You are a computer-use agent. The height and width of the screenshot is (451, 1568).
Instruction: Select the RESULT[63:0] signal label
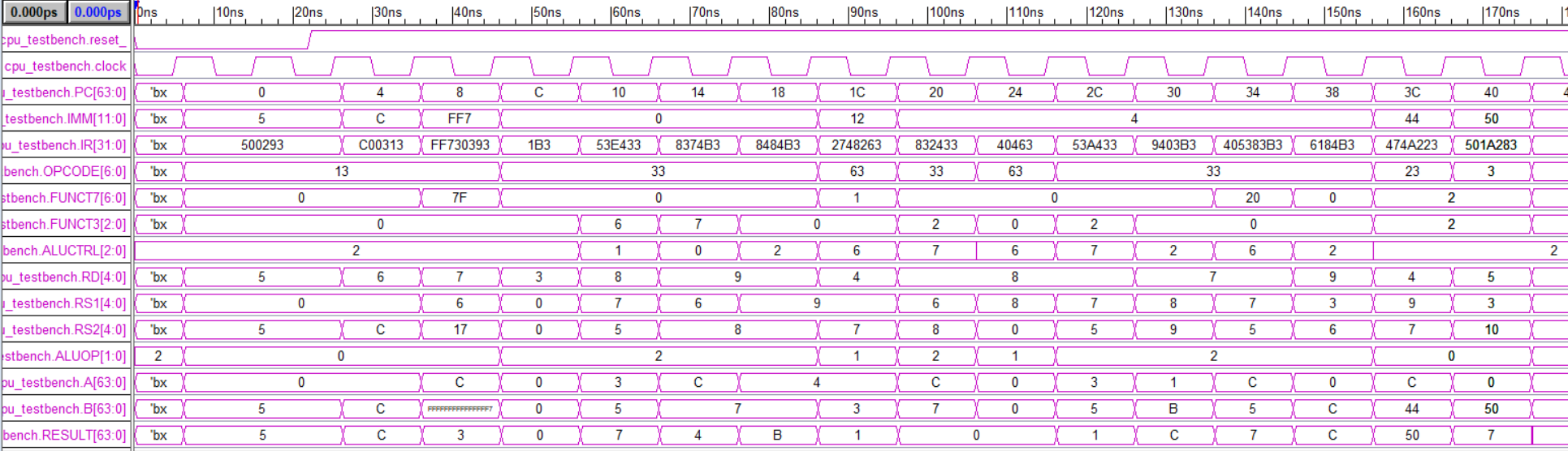coord(65,436)
